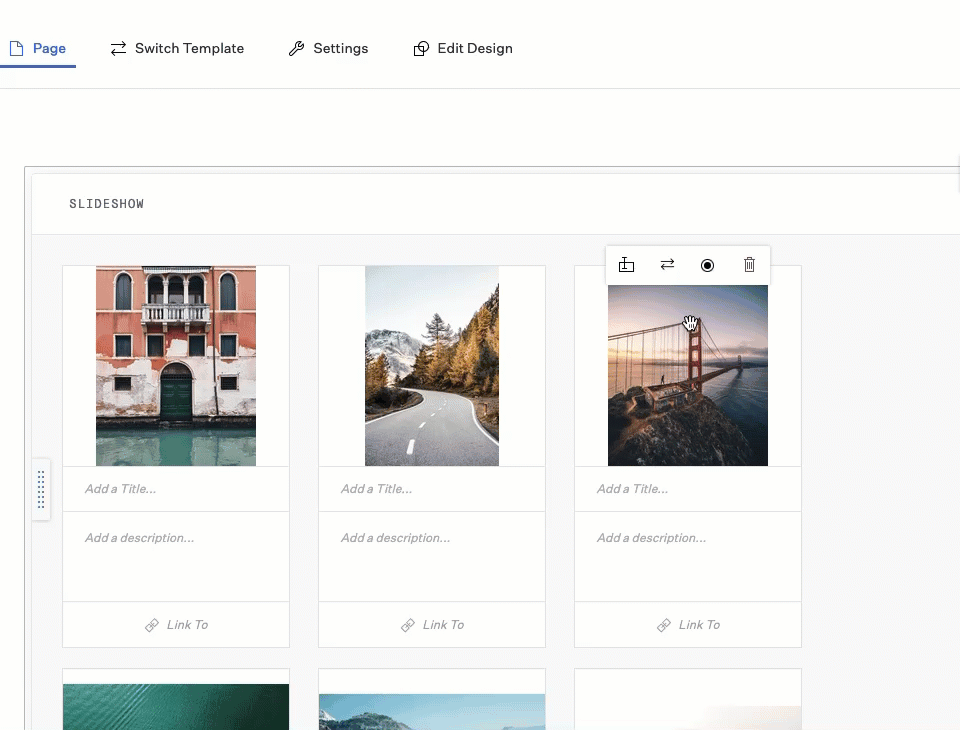Delete the bridge image with trash icon
The width and height of the screenshot is (960, 730).
coord(749,265)
